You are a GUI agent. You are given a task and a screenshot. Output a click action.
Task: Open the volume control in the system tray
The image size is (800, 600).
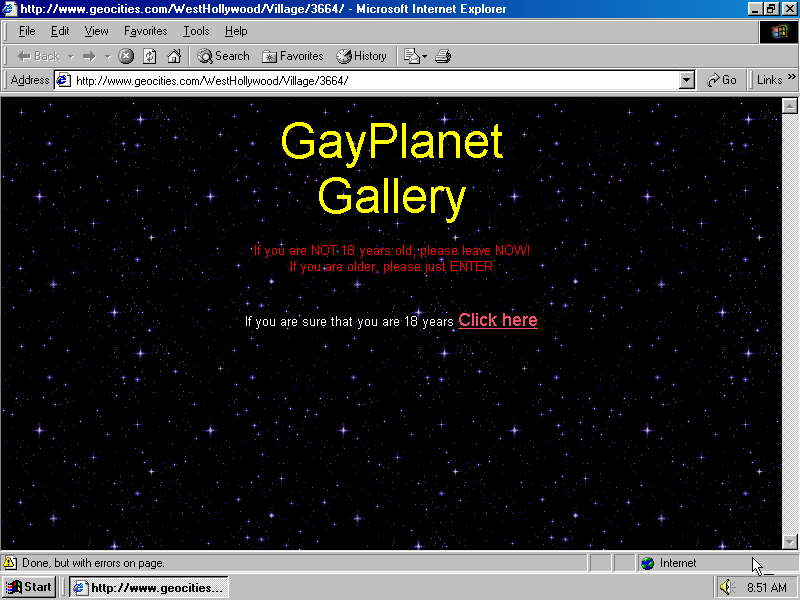[x=727, y=587]
